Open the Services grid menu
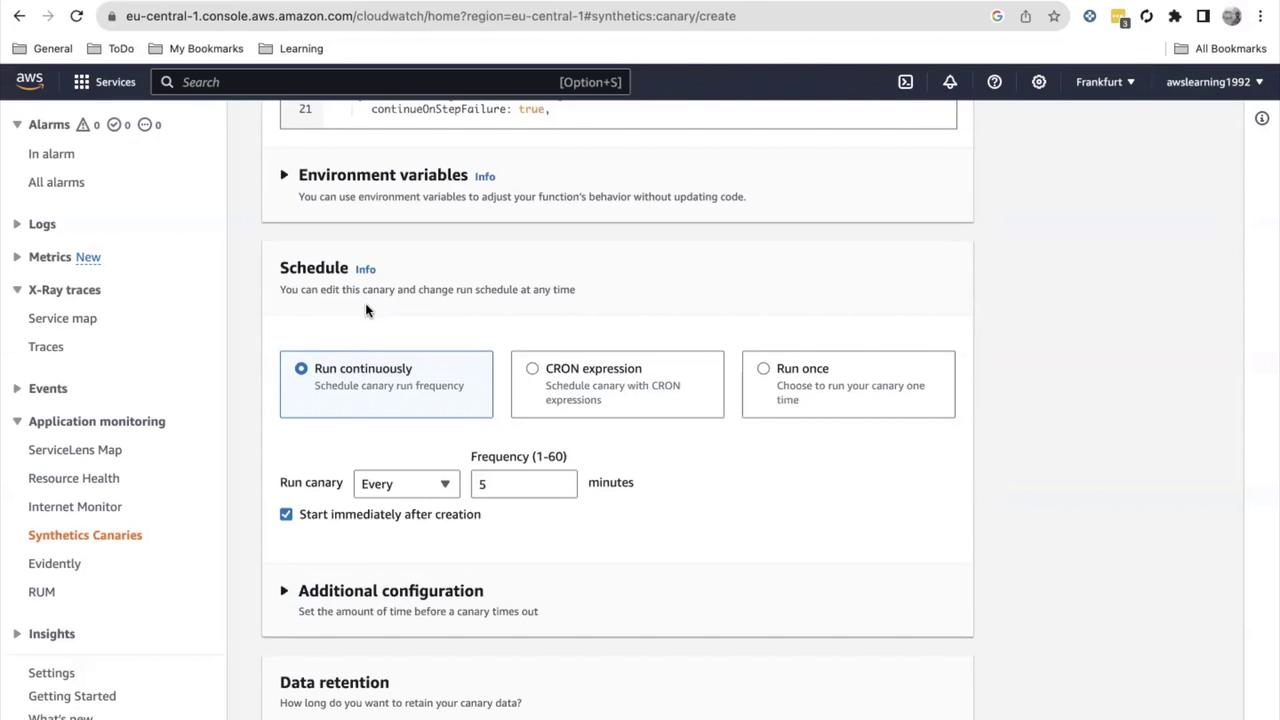The width and height of the screenshot is (1280, 720). 104,82
